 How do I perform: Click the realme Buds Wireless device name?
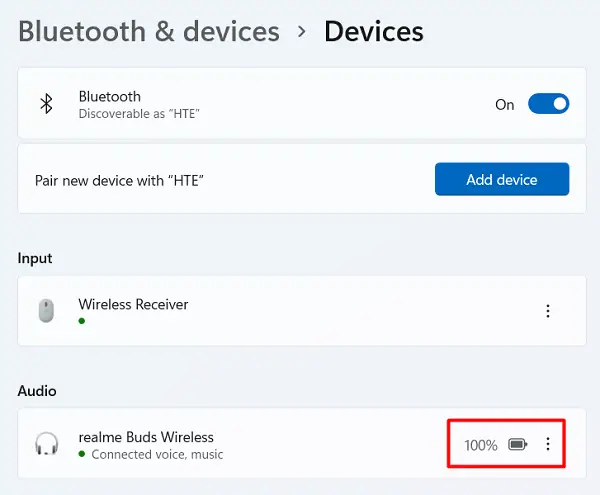[146, 437]
